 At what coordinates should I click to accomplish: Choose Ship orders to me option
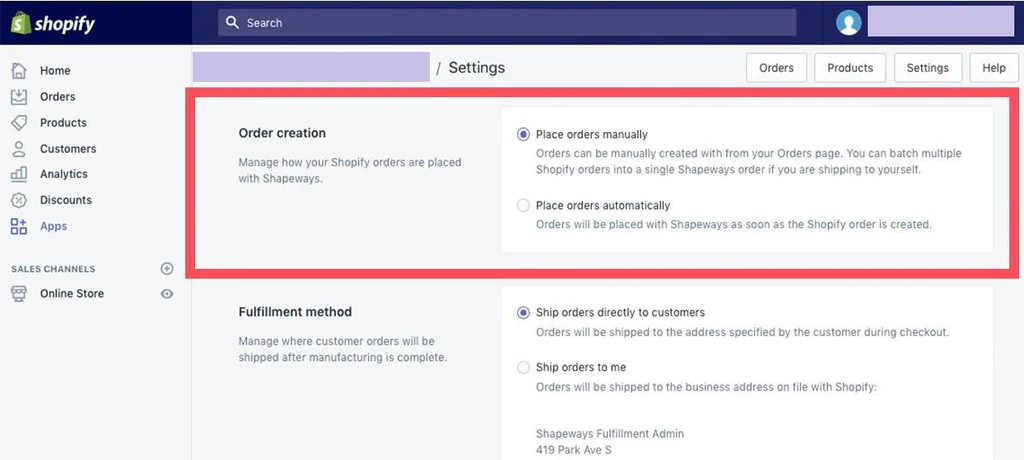[523, 367]
